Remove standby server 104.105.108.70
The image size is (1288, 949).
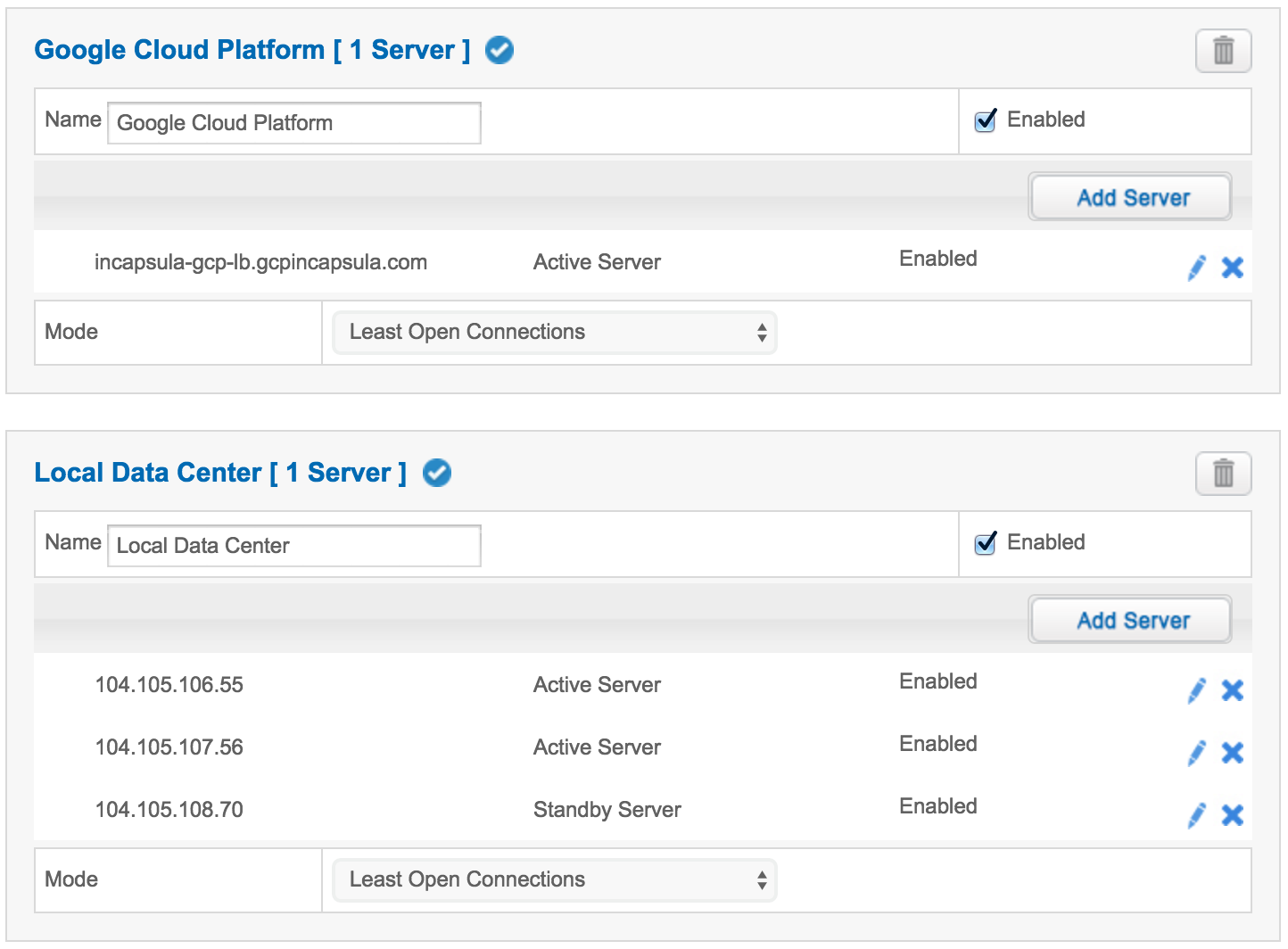pos(1233,815)
